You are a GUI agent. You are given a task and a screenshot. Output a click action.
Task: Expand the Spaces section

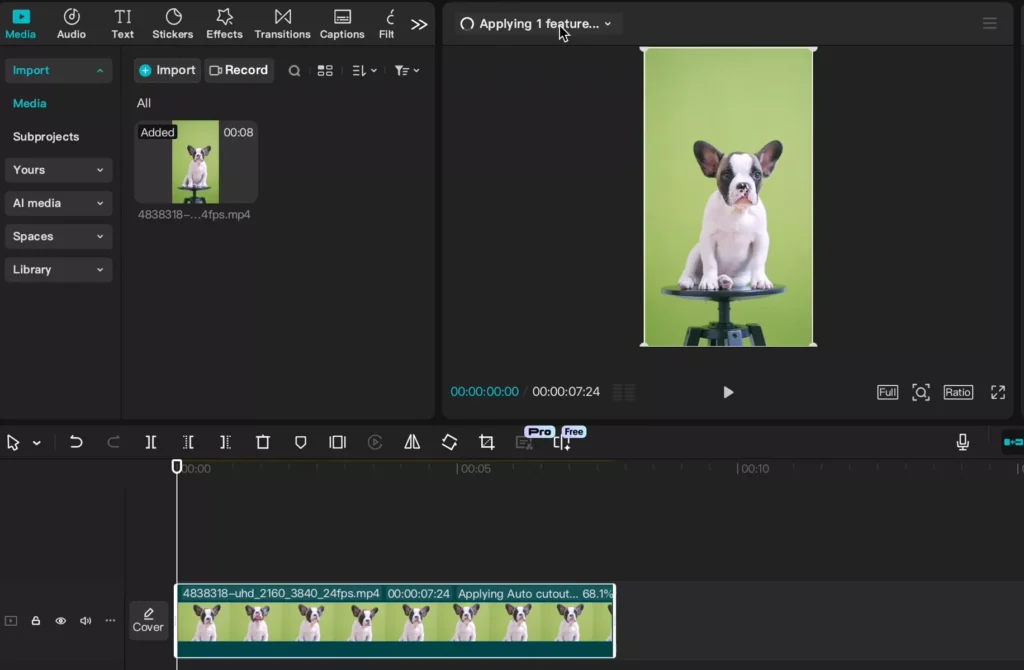[x=58, y=236]
